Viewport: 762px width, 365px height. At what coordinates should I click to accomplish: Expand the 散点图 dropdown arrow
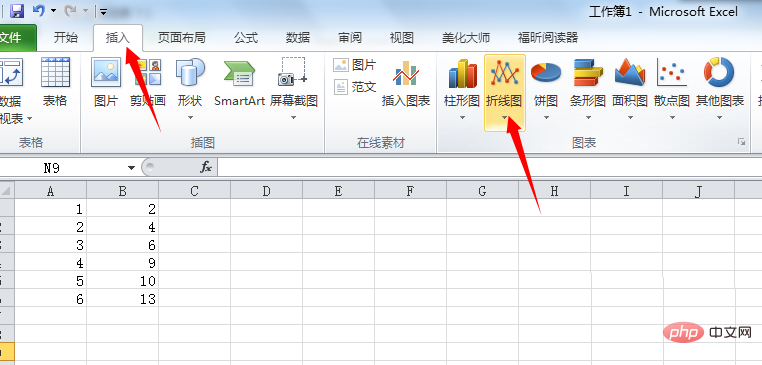coord(673,118)
